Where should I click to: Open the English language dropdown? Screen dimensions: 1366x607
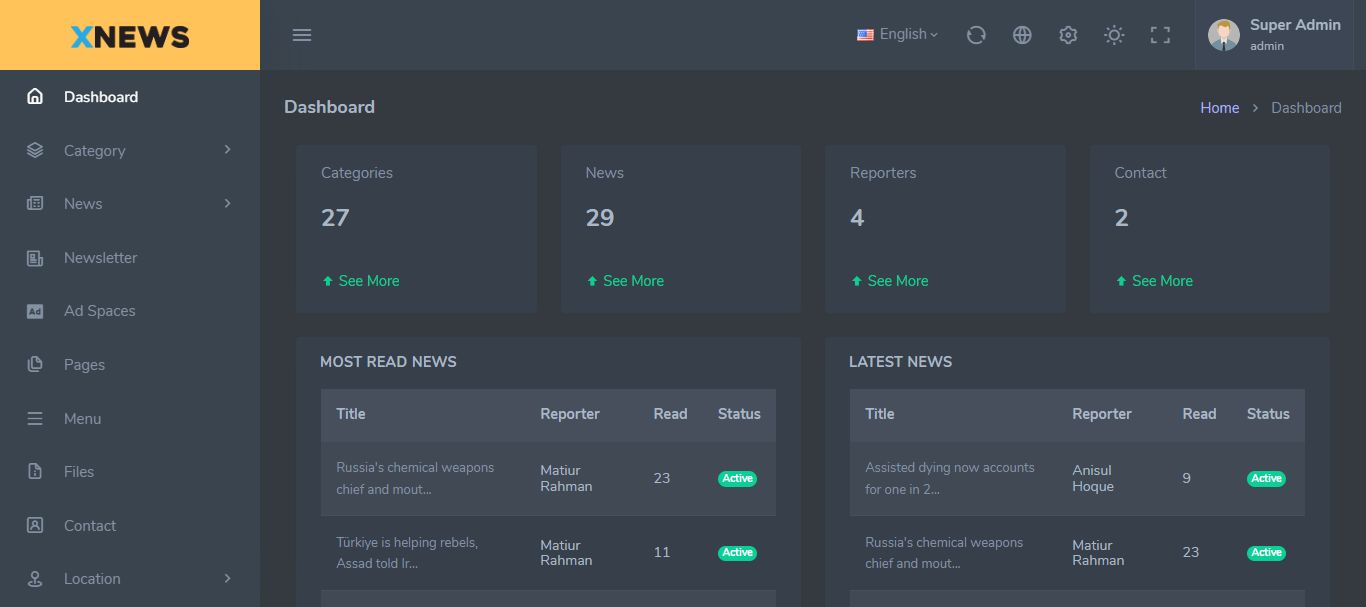897,34
